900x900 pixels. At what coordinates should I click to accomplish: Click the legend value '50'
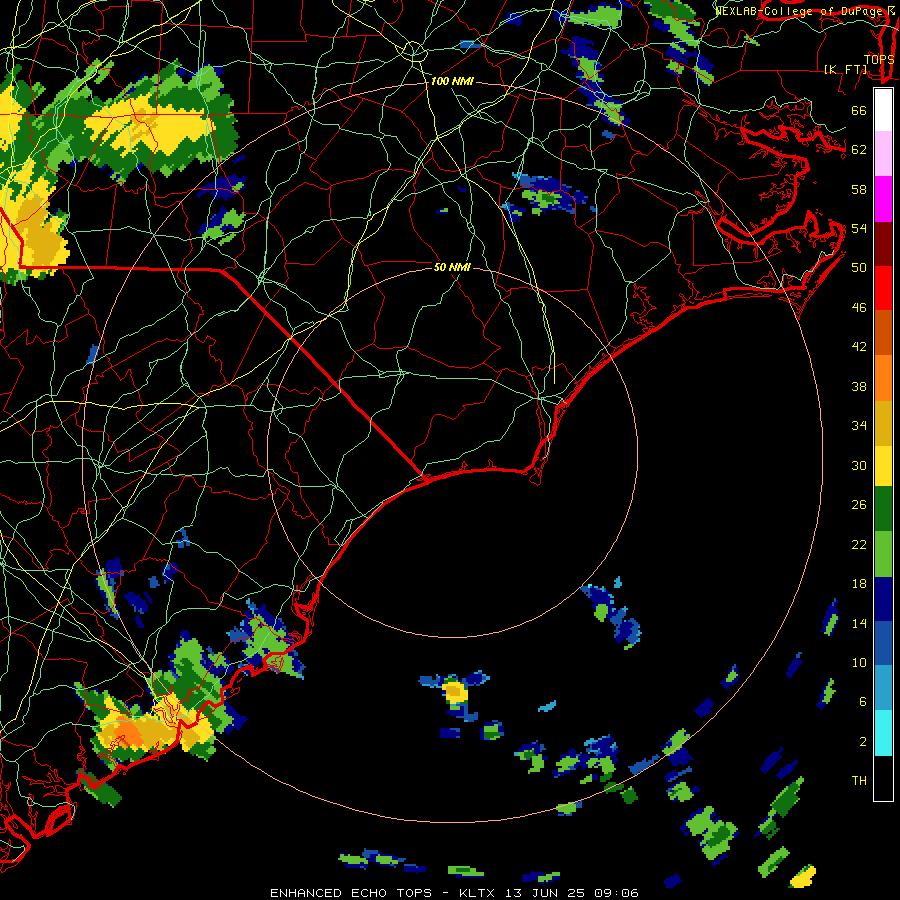859,268
